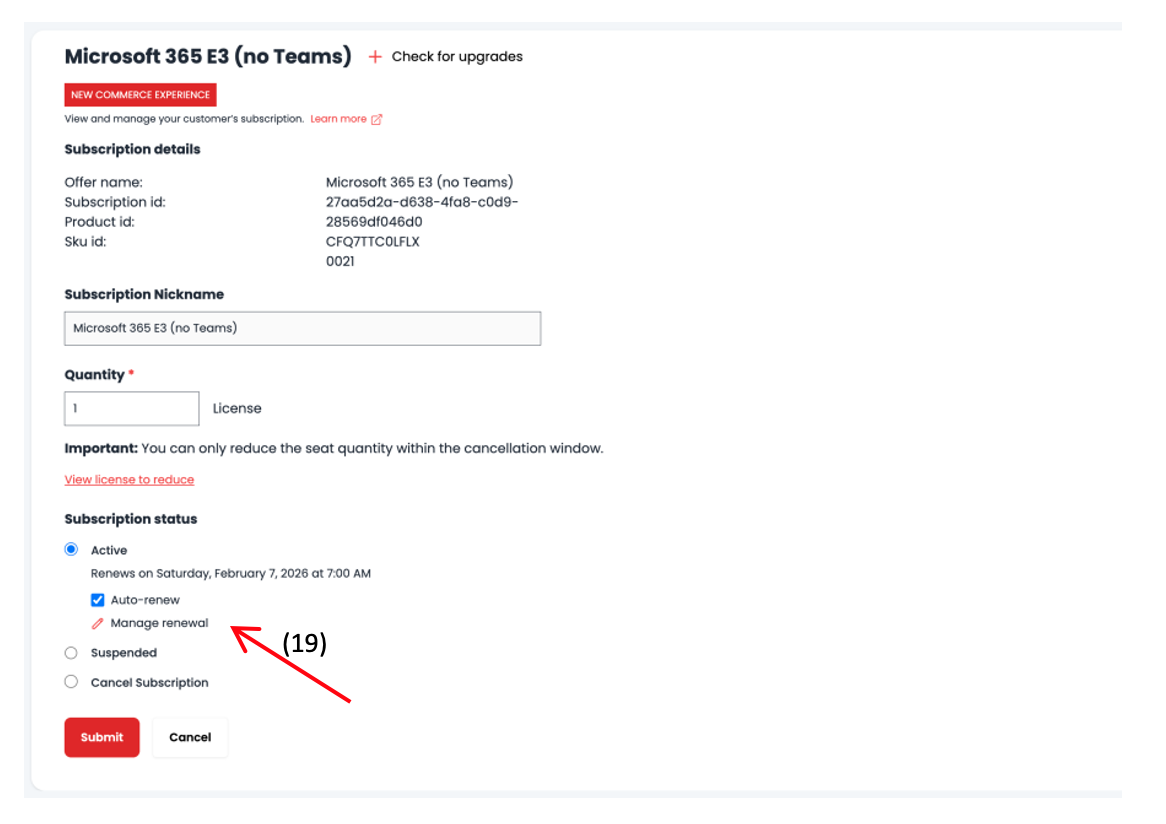Screen dimensions: 1166x824
Task: Open the Learn more link
Action: click(338, 119)
